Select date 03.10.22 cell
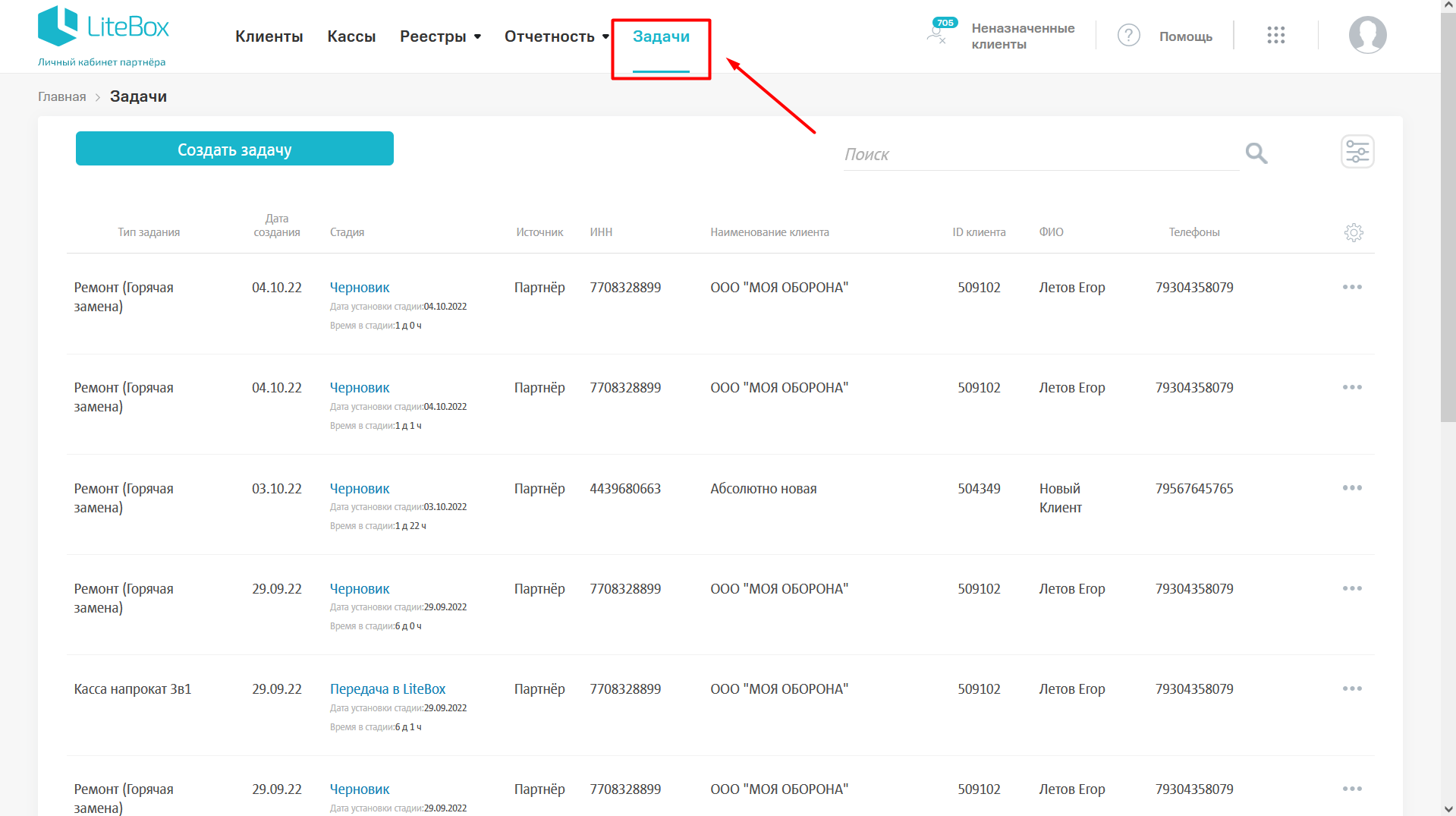 coord(277,489)
